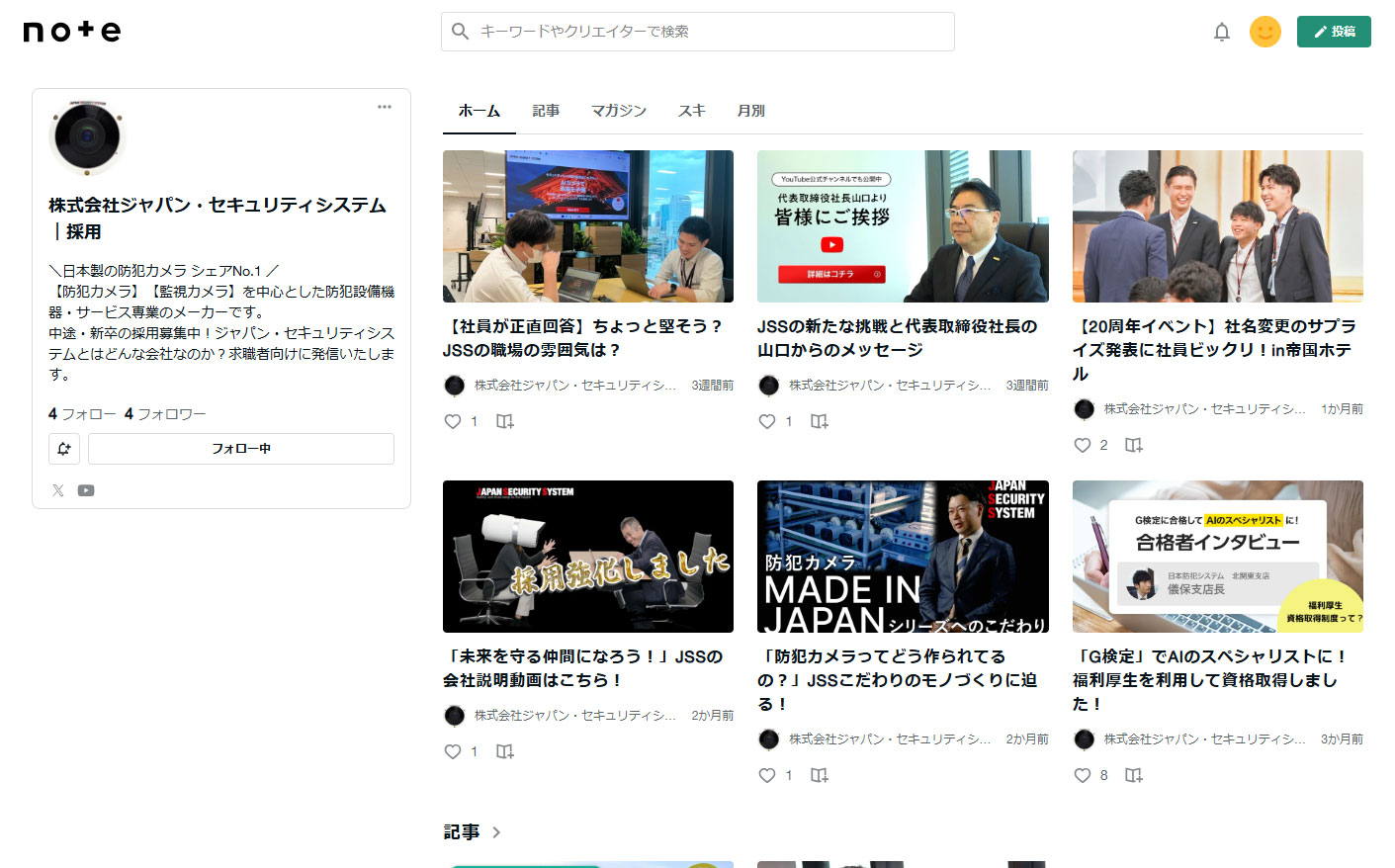Open the profile card three-dot menu
Screen dimensions: 1395x868
pos(385,107)
